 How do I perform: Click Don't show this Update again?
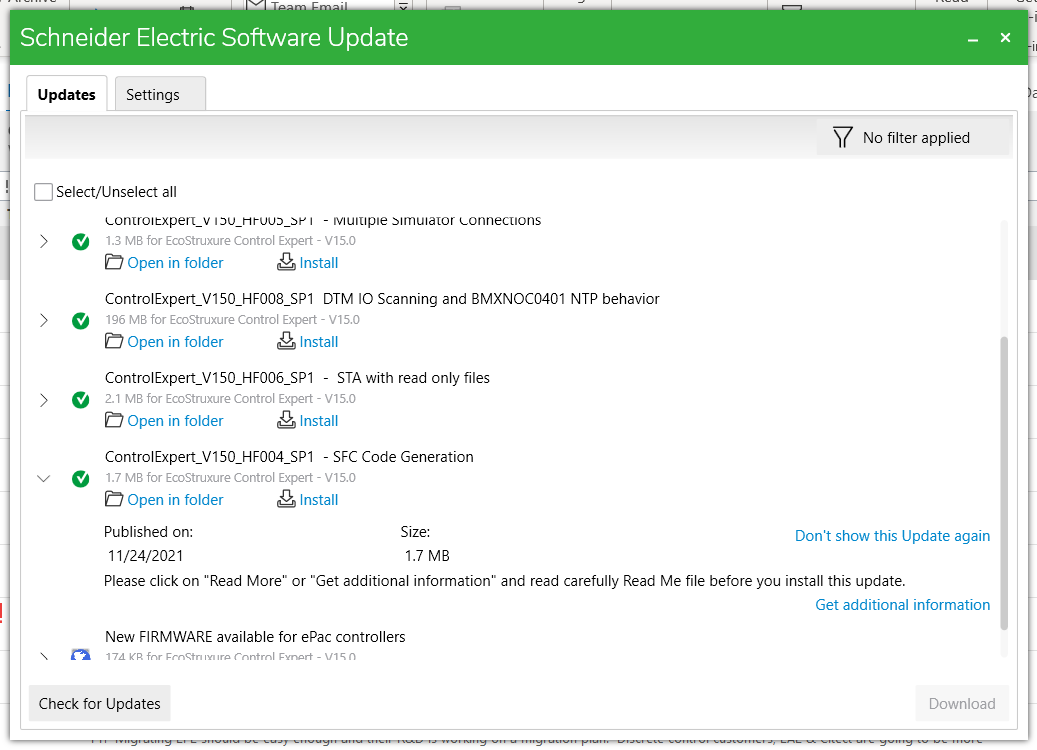[892, 536]
